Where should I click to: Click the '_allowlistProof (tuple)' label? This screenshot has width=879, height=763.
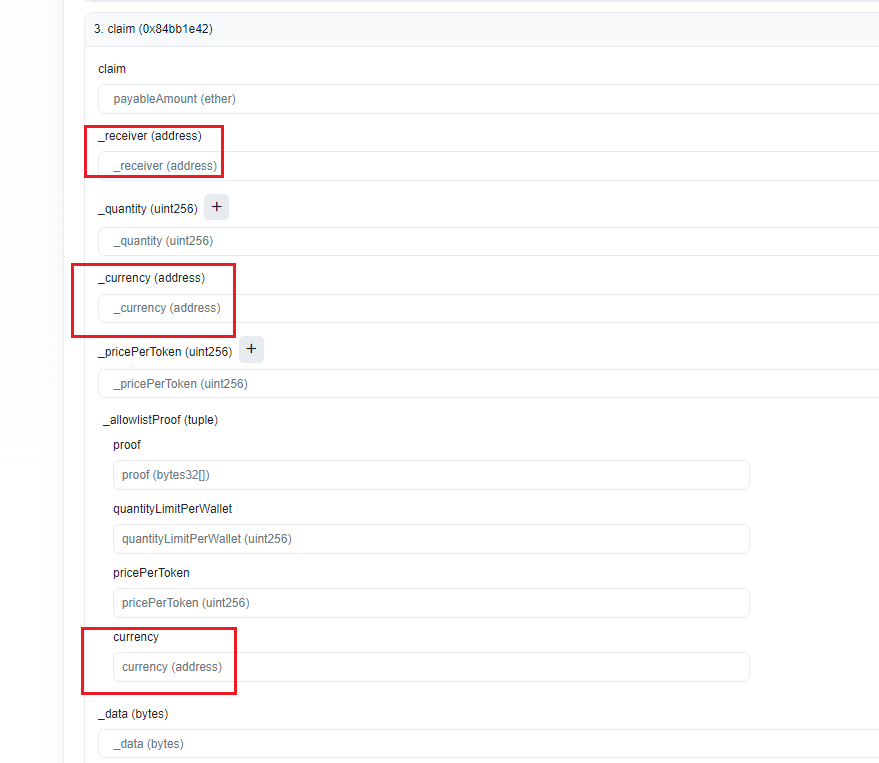[160, 420]
